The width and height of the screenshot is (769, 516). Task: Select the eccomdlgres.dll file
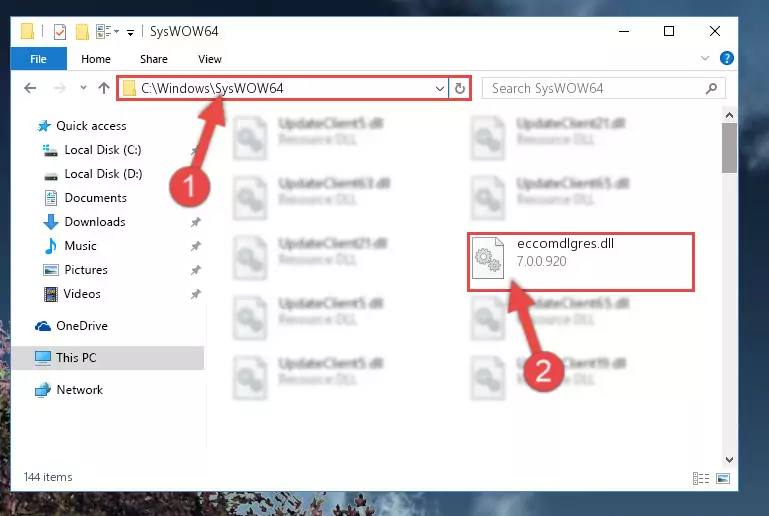pos(581,262)
